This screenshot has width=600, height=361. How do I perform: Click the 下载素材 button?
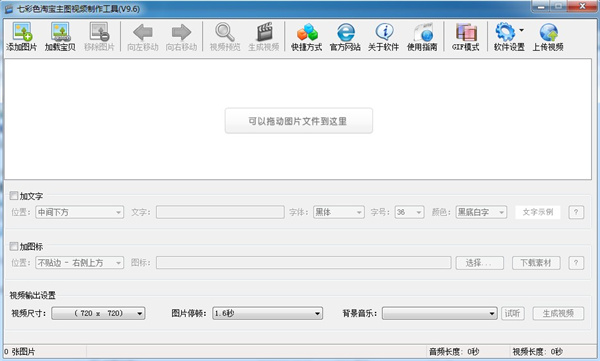536,263
